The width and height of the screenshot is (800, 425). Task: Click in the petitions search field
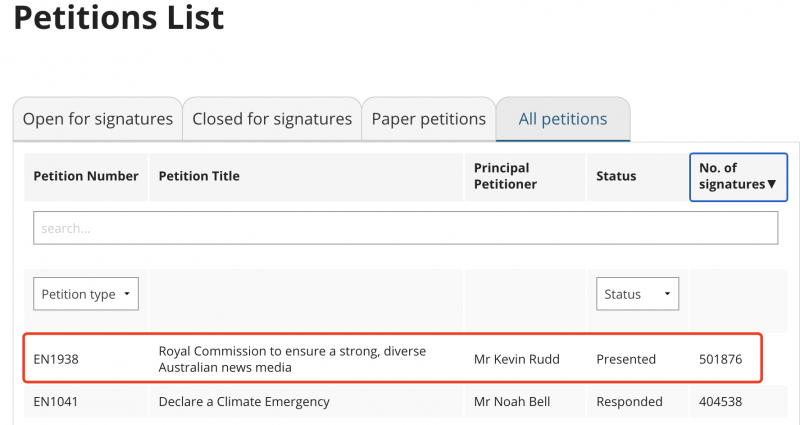[x=406, y=228]
